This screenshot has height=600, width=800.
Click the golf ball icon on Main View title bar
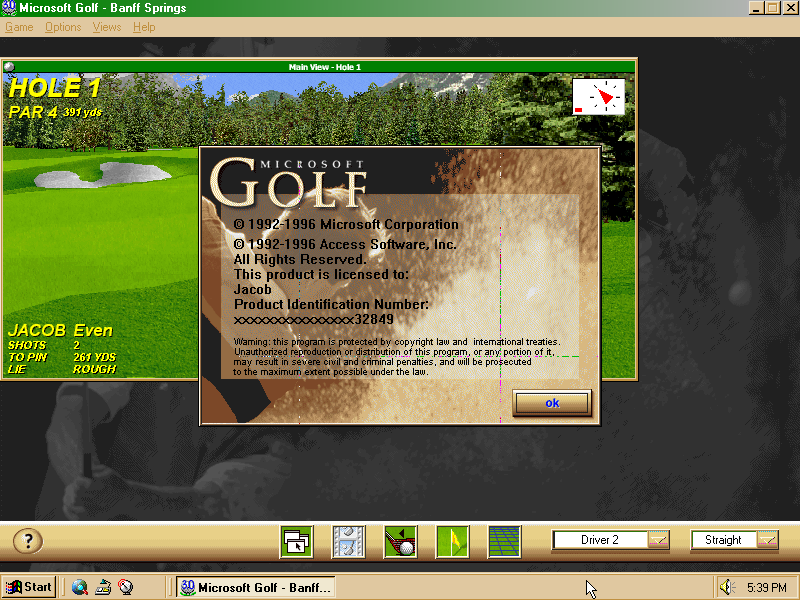point(9,67)
